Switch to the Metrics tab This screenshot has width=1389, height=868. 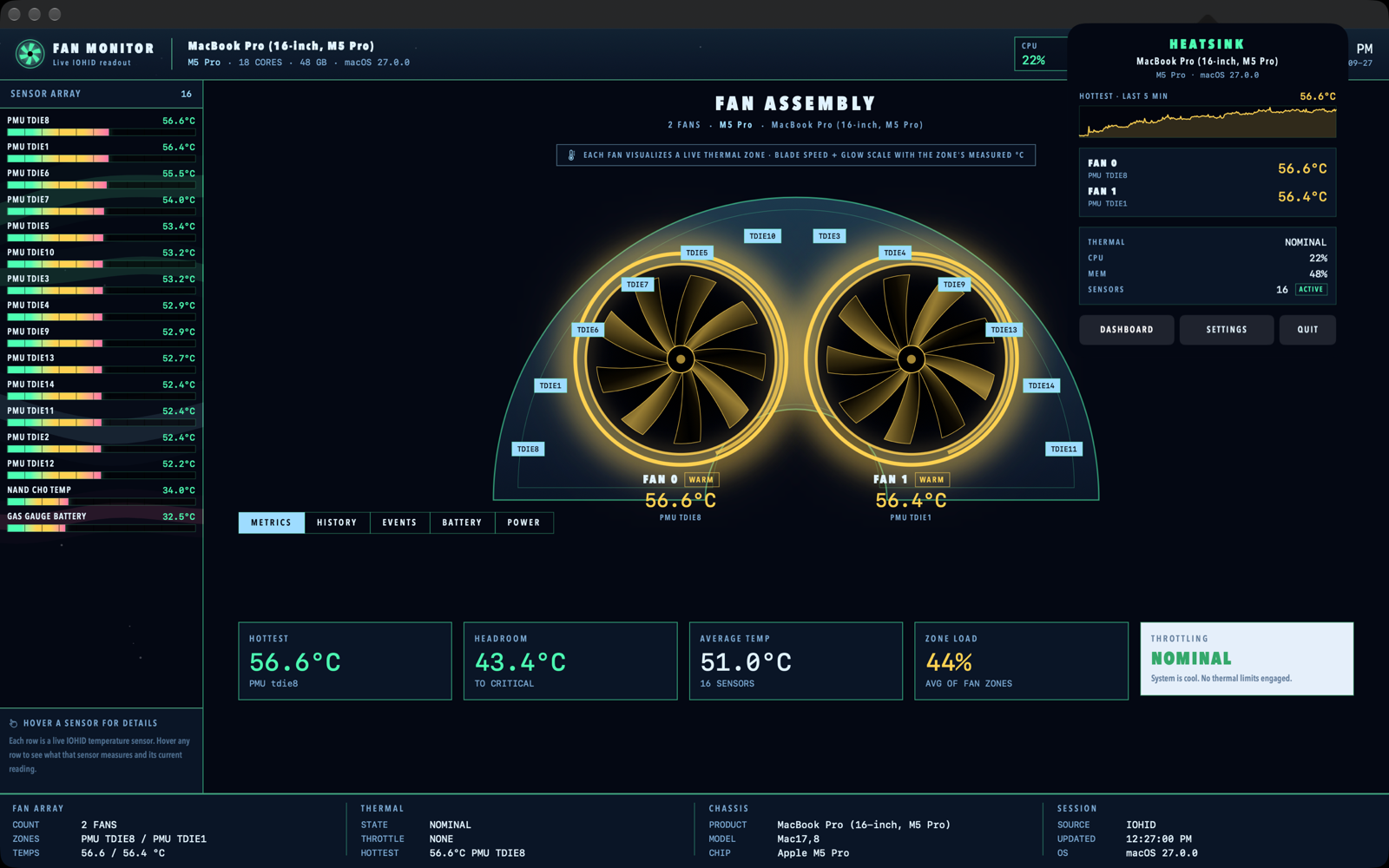(x=272, y=523)
